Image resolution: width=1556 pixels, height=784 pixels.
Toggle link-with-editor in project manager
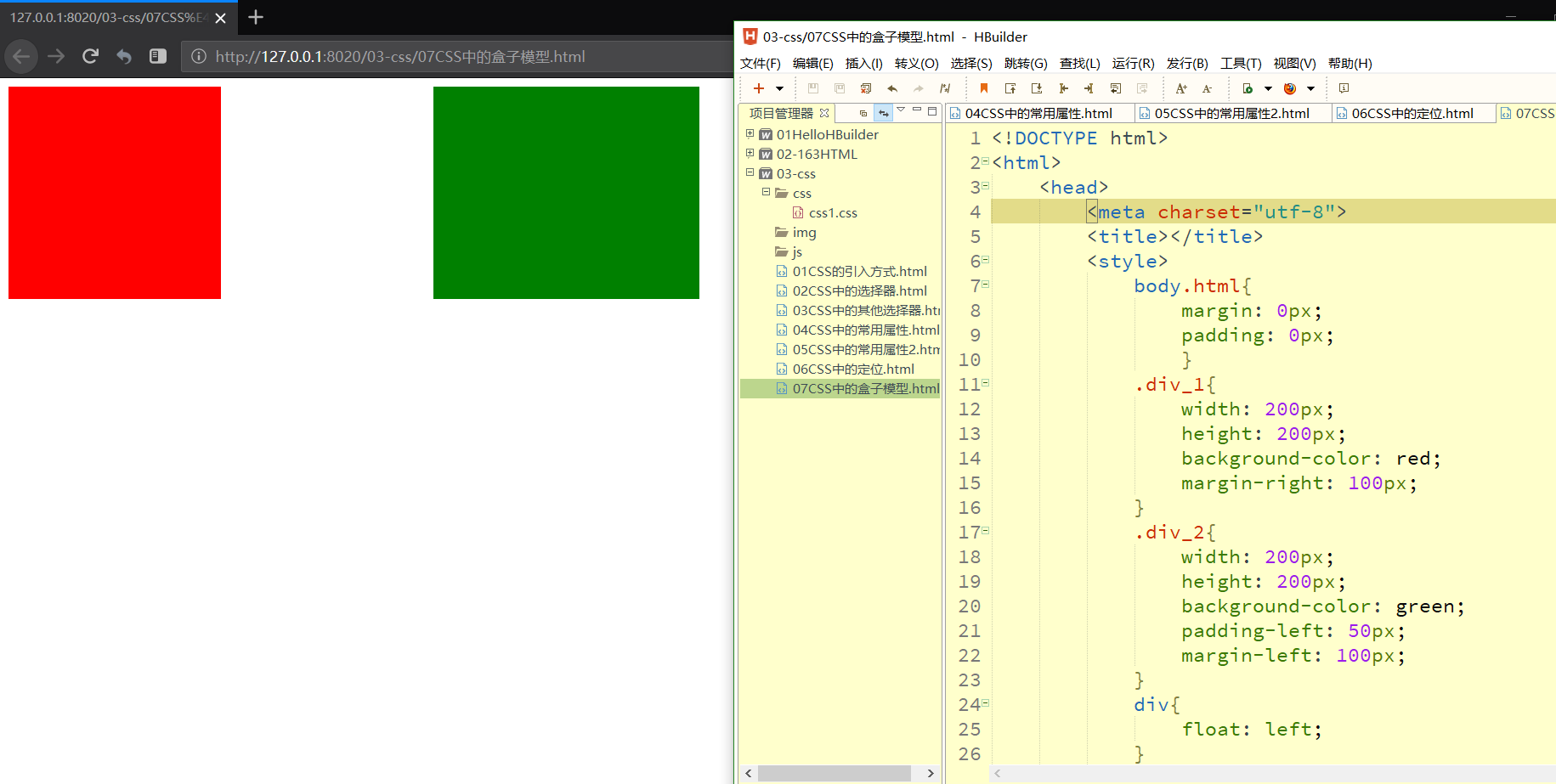click(x=884, y=113)
